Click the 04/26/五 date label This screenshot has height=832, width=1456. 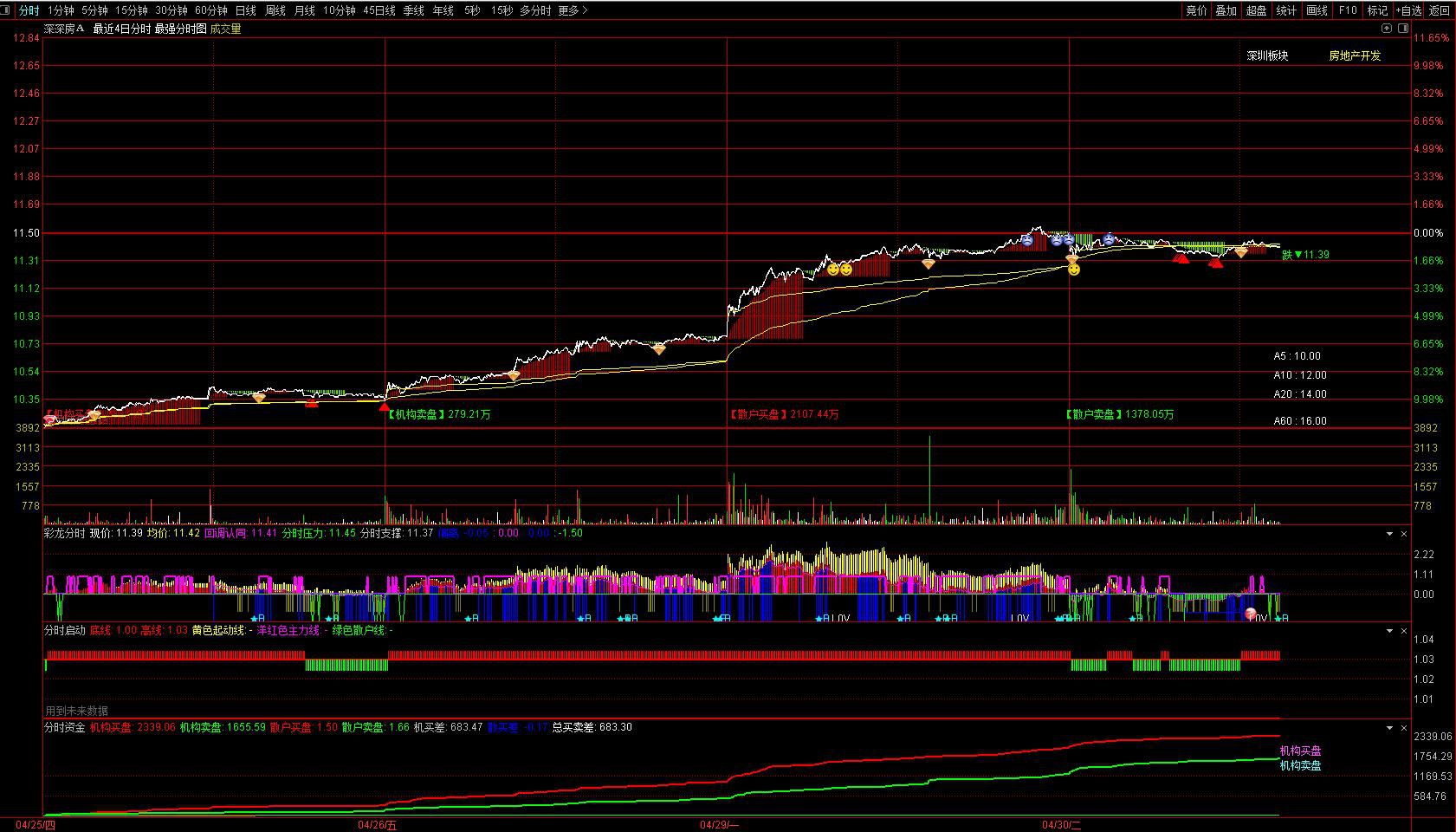click(378, 825)
